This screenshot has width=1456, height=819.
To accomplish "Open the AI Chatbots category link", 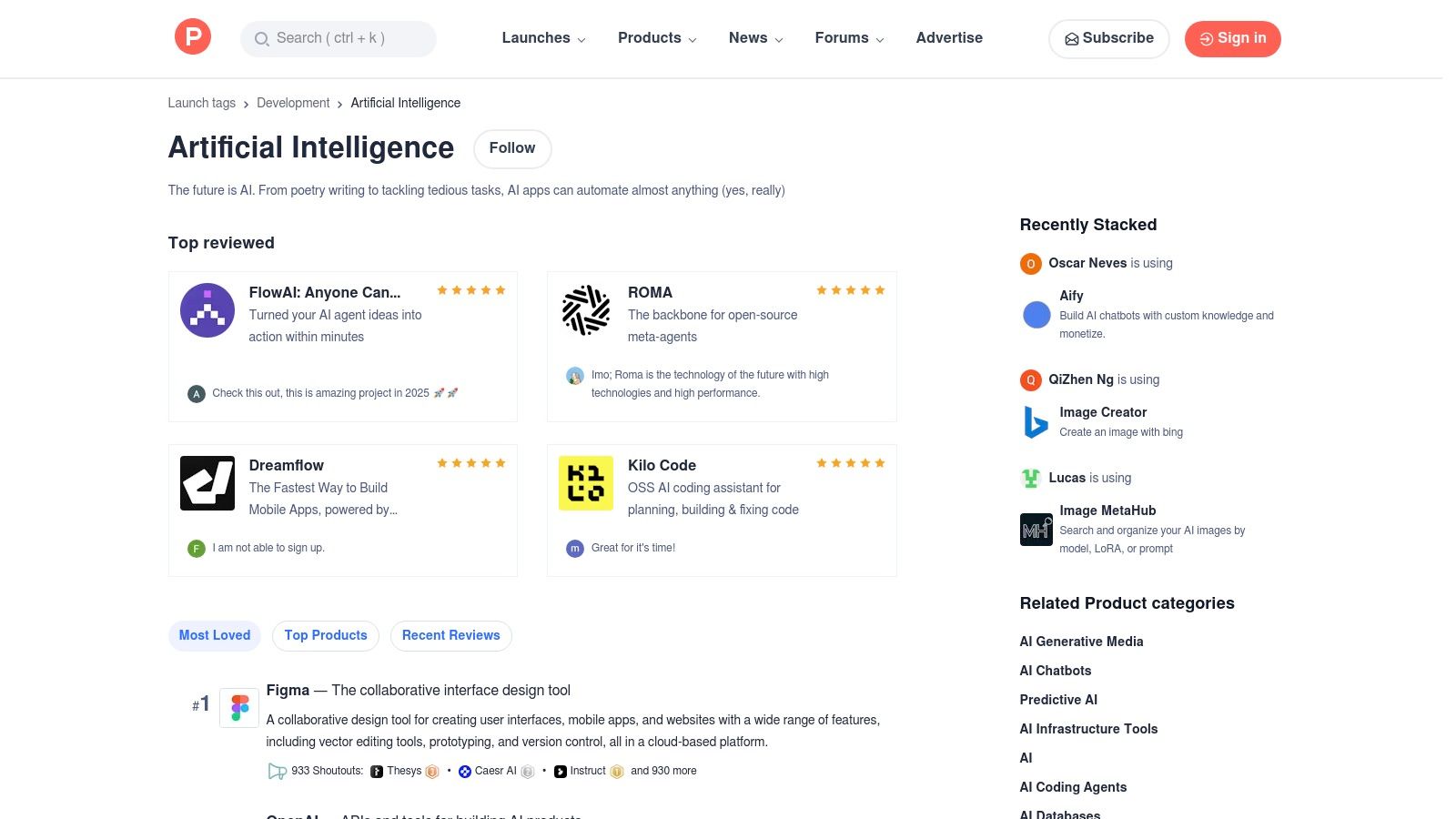I will 1056,671.
